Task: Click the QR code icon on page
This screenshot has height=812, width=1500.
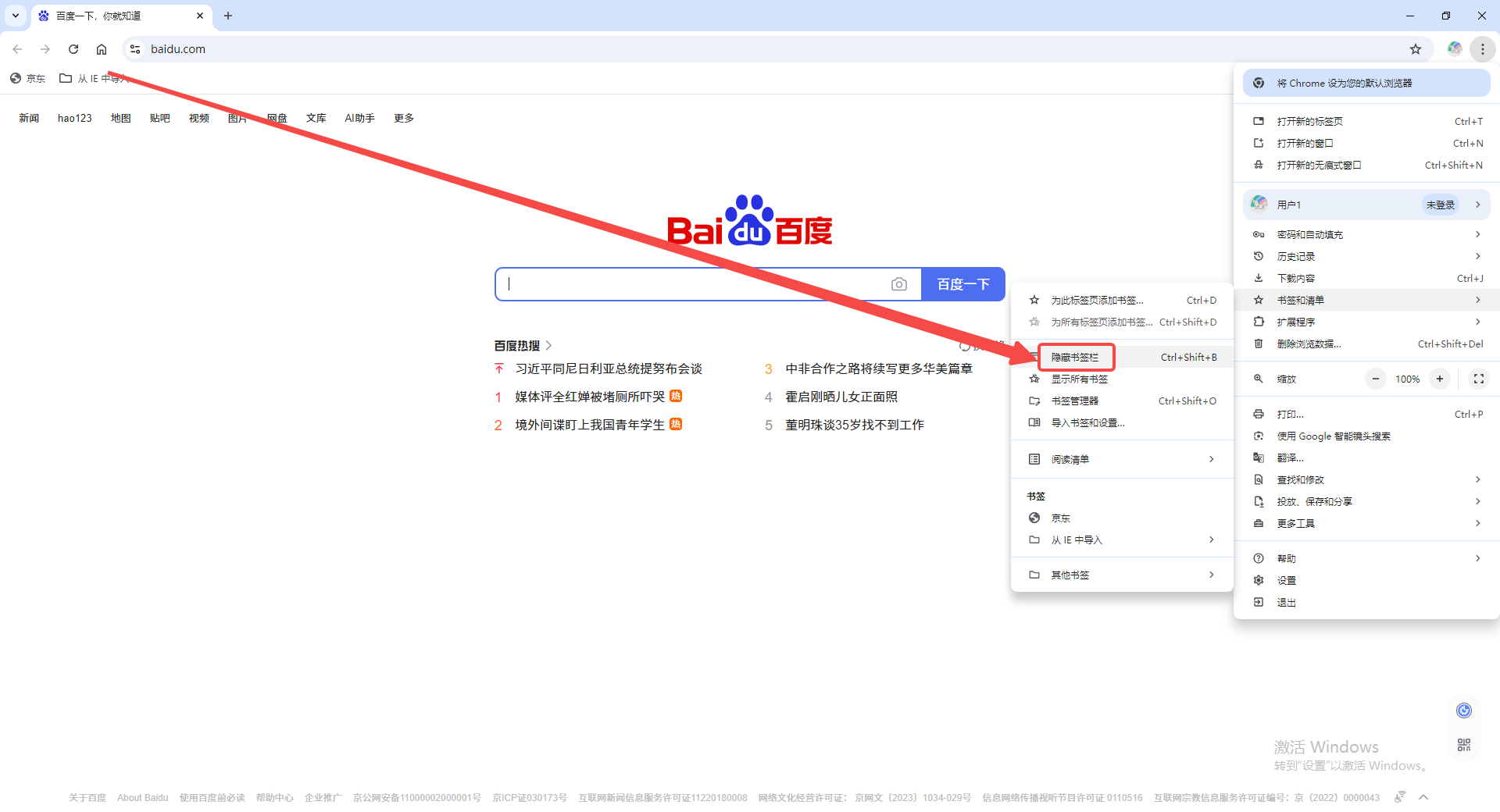Action: (x=1464, y=745)
